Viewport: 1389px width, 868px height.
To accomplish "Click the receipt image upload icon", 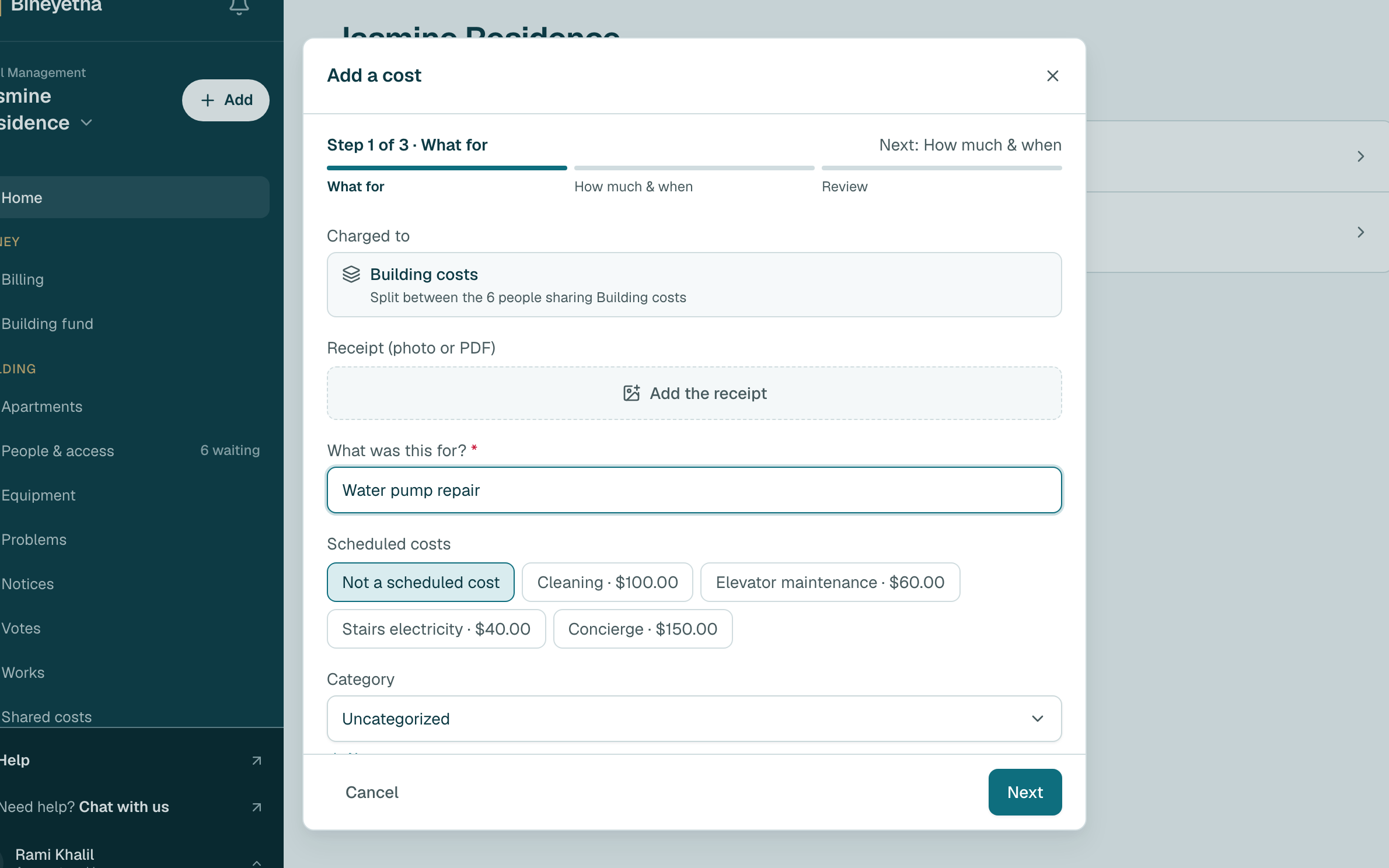I will pyautogui.click(x=631, y=393).
